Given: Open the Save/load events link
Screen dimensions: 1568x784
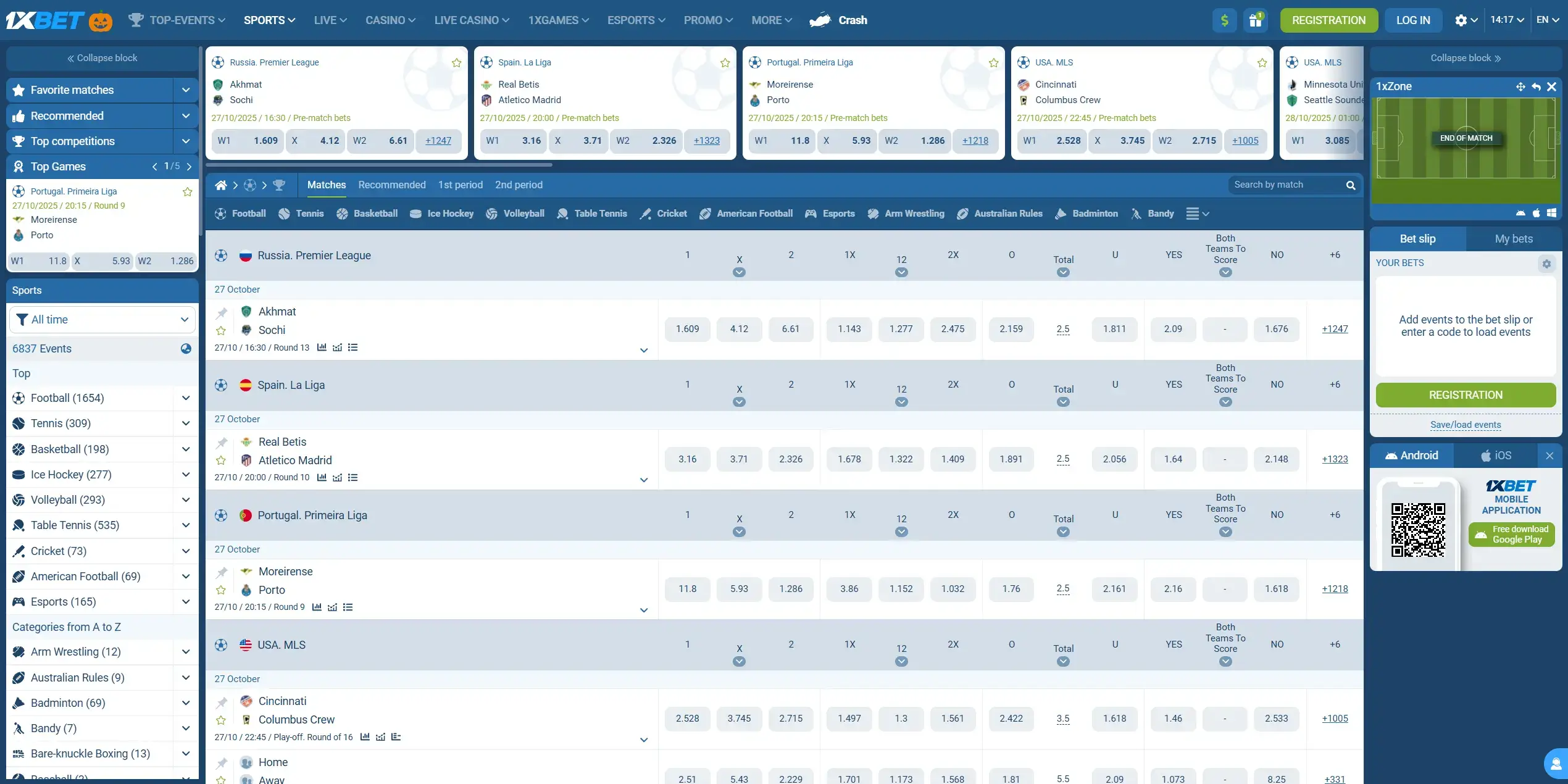Looking at the screenshot, I should pos(1466,425).
